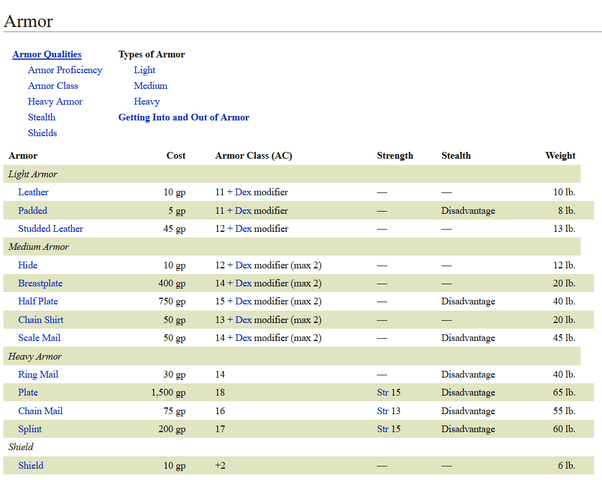
Task: Click Dex link in Chain Shirt row
Action: pos(243,320)
